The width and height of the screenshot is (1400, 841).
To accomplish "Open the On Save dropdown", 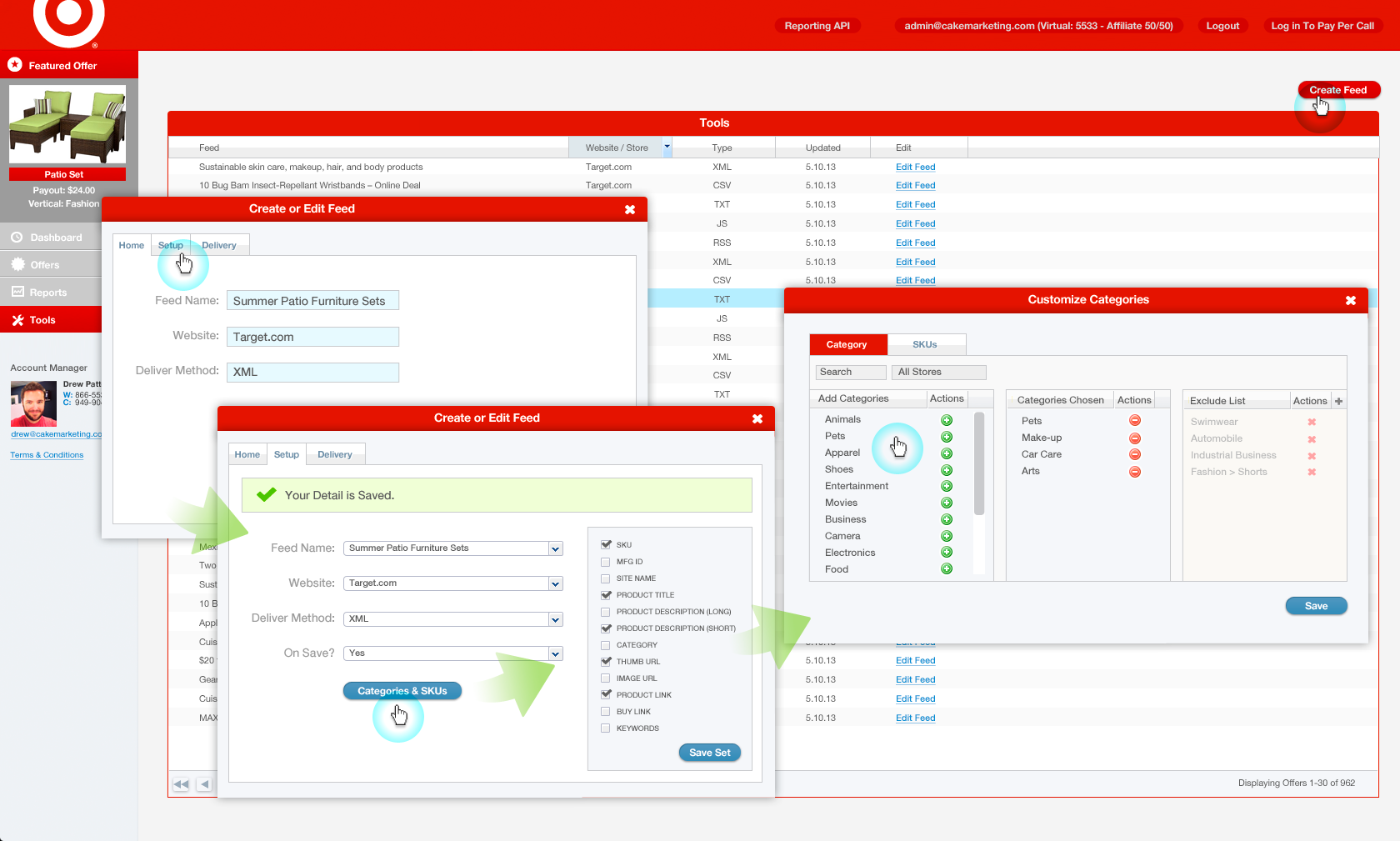I will click(556, 653).
